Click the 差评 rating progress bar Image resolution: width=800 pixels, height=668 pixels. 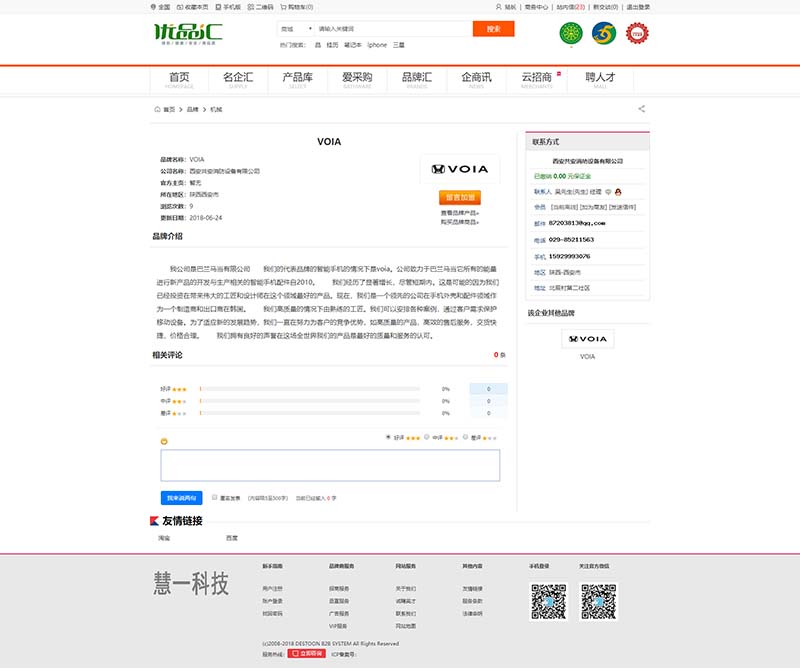[310, 413]
